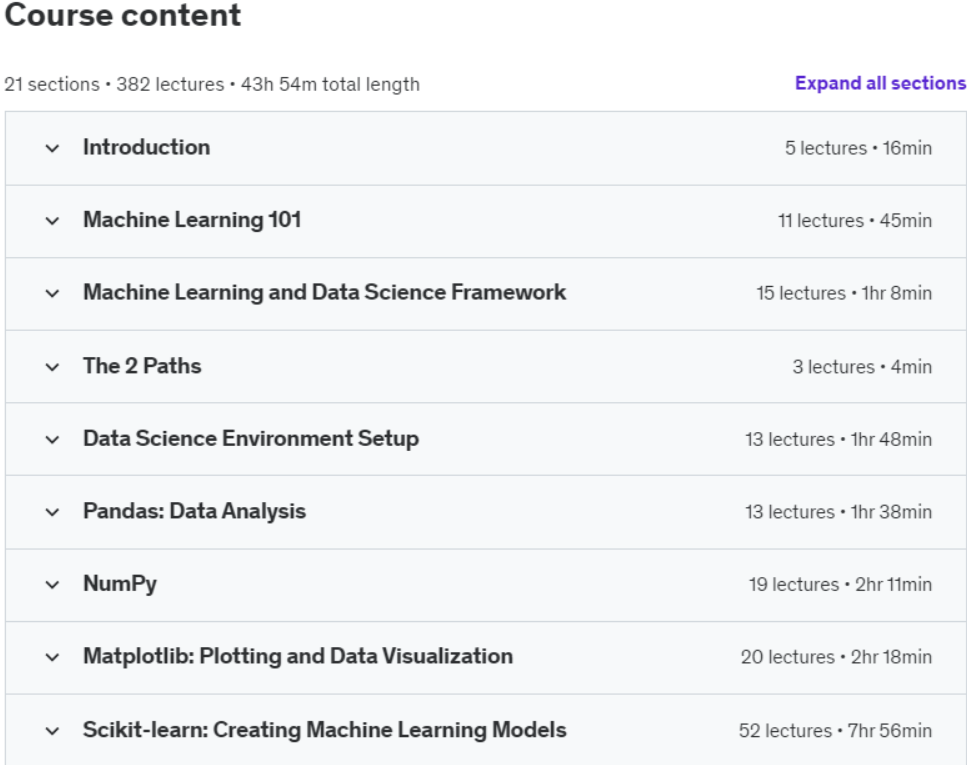The height and width of the screenshot is (765, 967).
Task: Select the "5 lectures • 16min" label
Action: (x=857, y=149)
